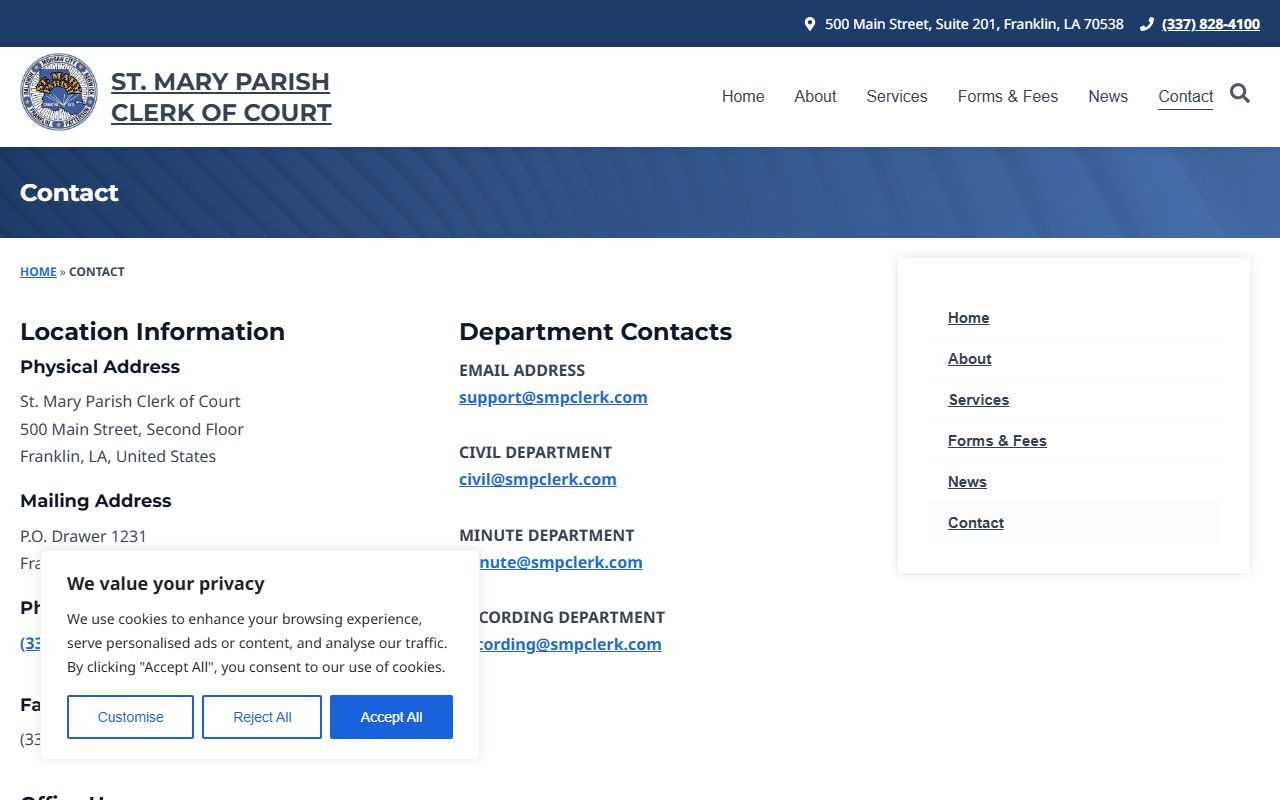This screenshot has height=800, width=1280.
Task: Click the MINUTE DEPARTMENT label
Action: coord(547,535)
